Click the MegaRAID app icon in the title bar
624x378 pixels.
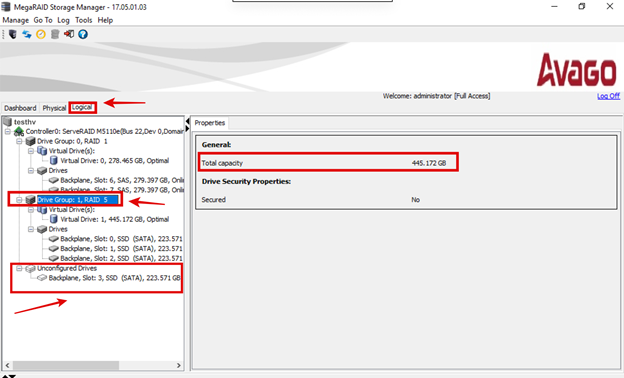(x=6, y=7)
